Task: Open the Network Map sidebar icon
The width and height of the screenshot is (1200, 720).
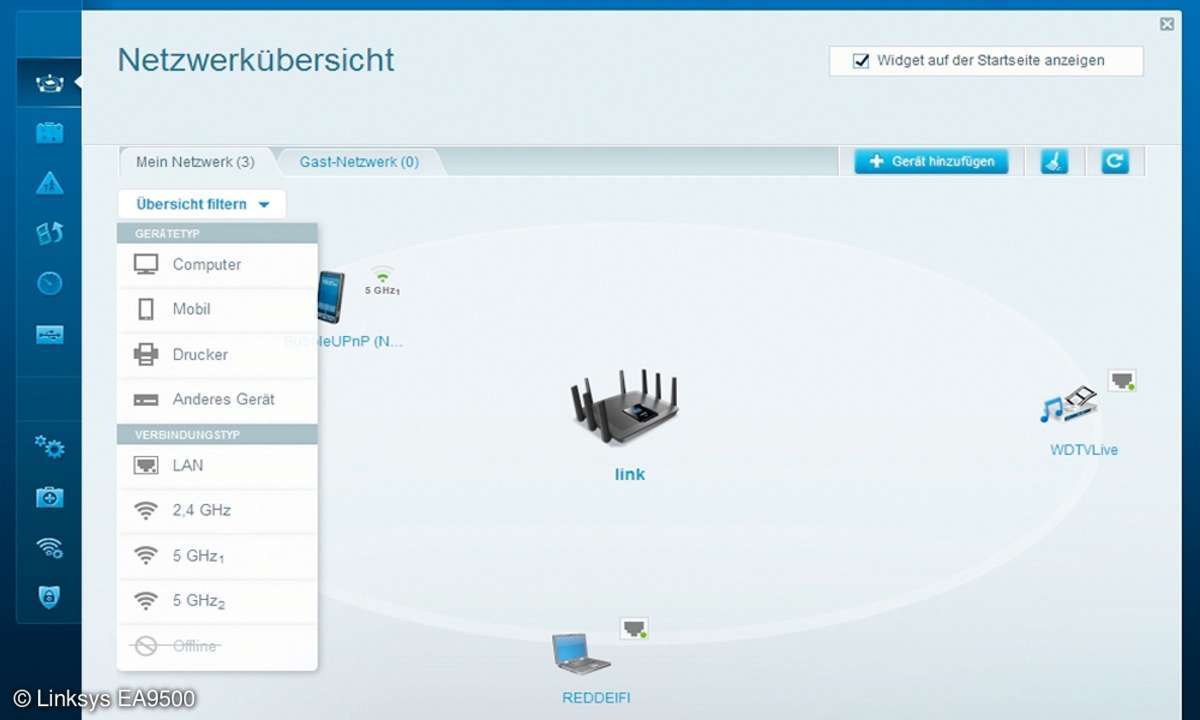Action: (49, 84)
